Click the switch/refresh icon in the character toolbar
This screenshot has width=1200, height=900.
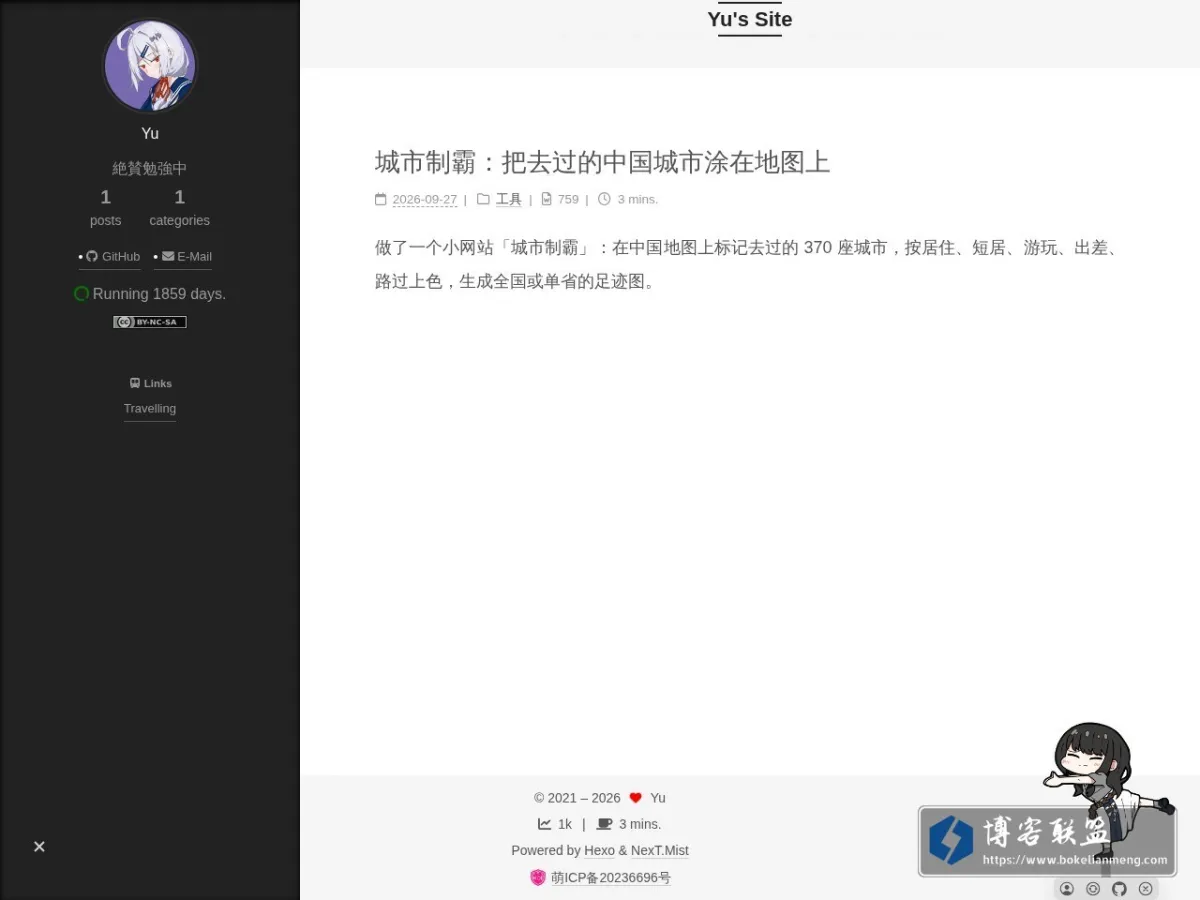[x=1093, y=889]
